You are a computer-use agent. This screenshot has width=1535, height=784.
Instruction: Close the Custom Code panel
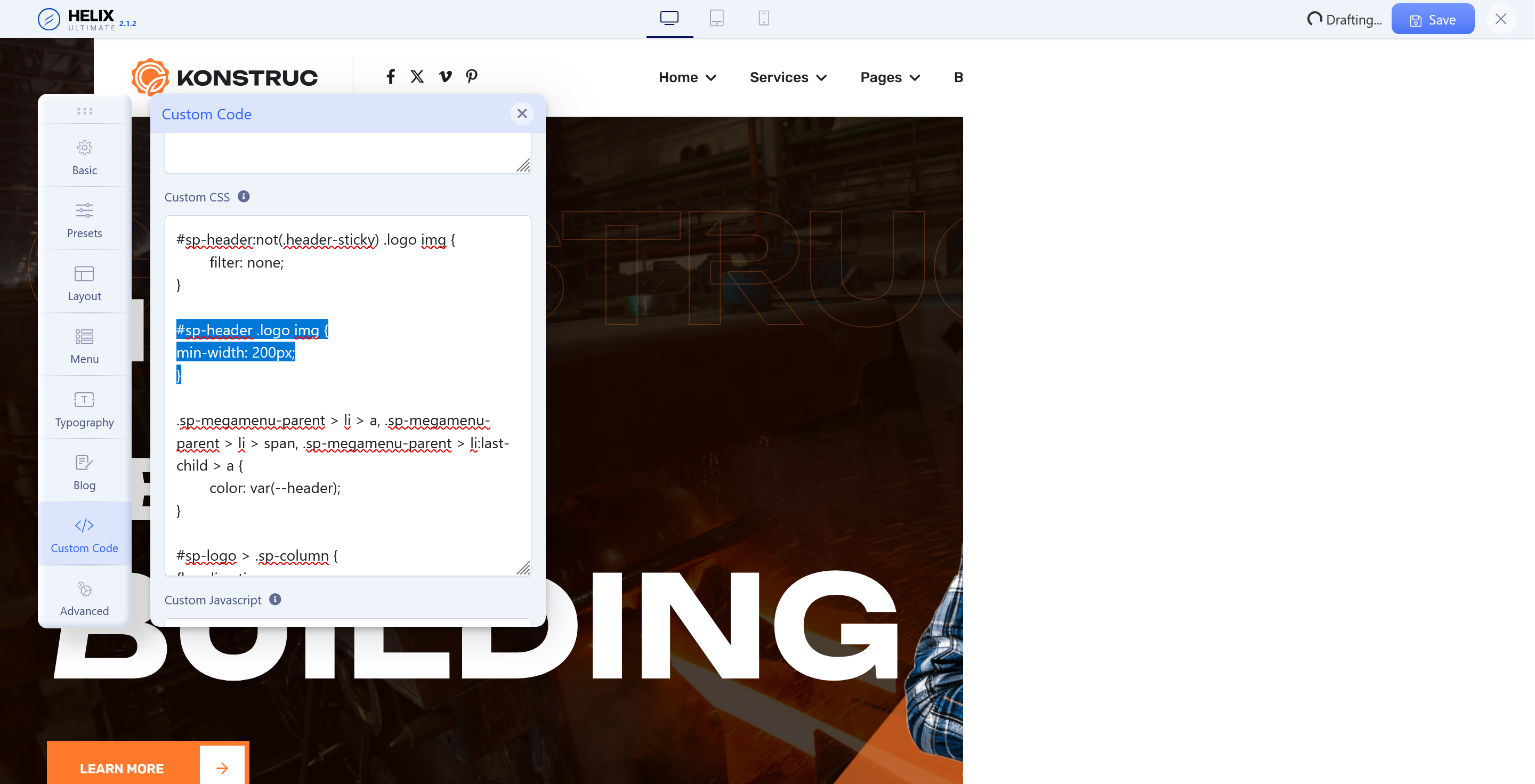(x=521, y=113)
